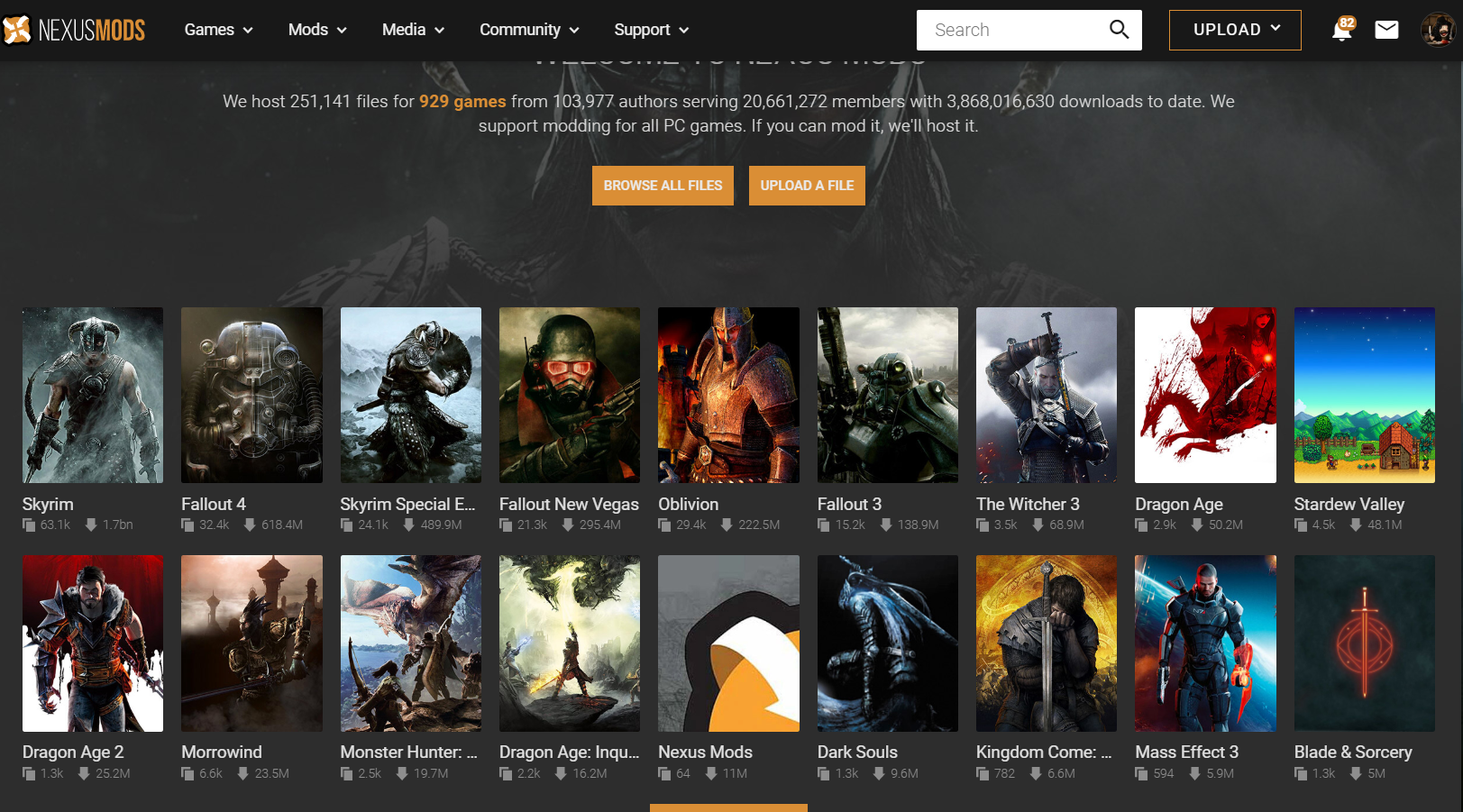Open the UPLOAD dropdown button
This screenshot has height=812, width=1463.
pos(1235,30)
